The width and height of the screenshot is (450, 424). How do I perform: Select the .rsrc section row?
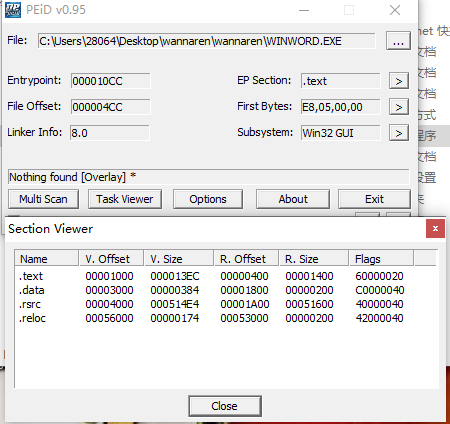(226, 304)
